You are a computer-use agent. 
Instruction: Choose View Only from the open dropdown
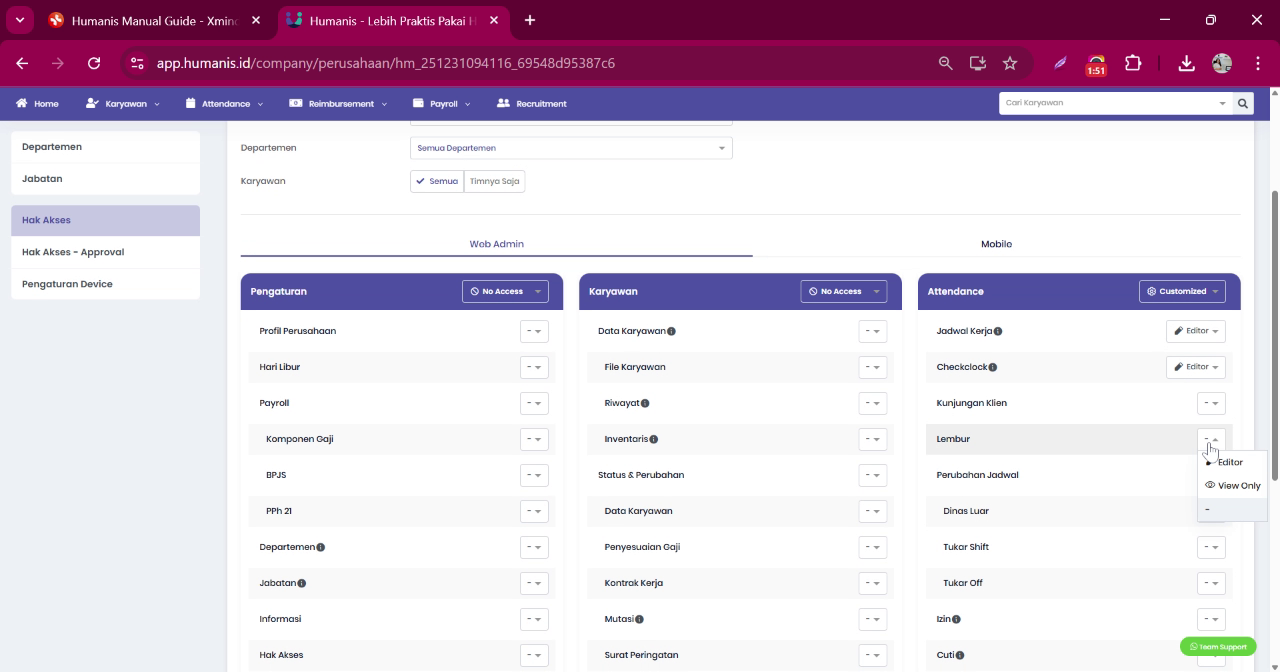(x=1233, y=486)
